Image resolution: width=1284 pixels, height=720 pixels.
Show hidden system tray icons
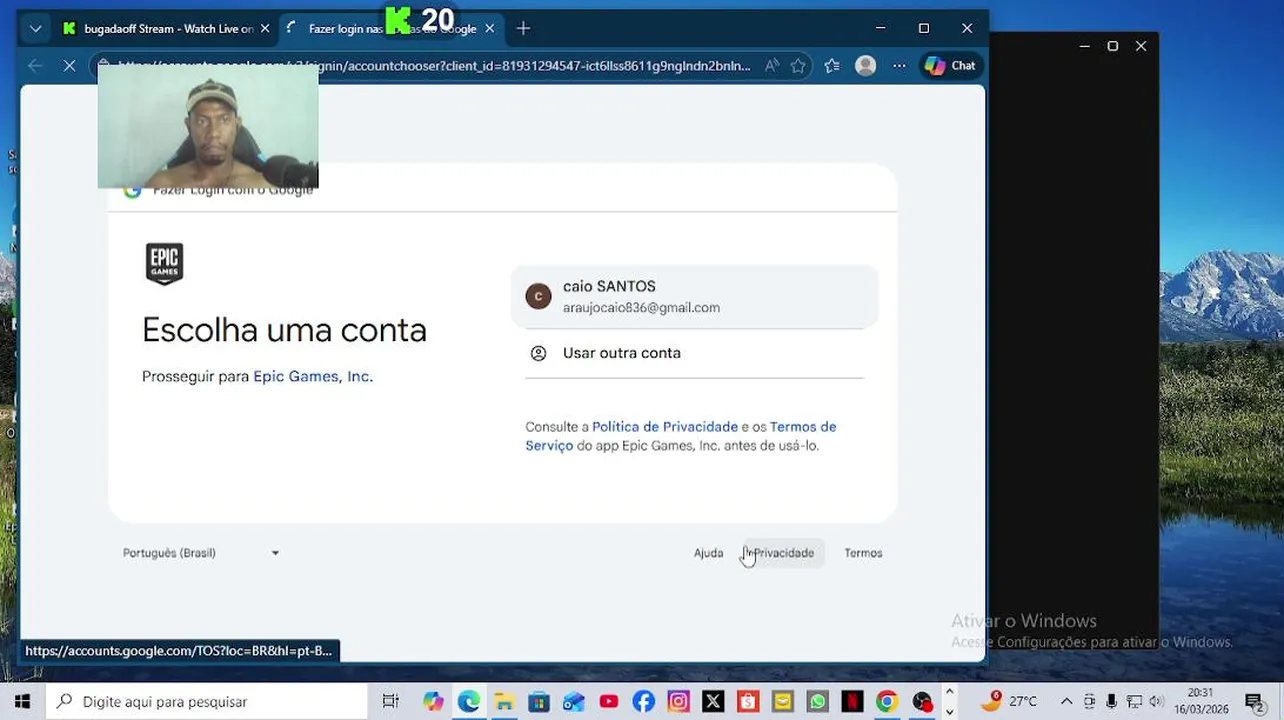(x=1066, y=702)
